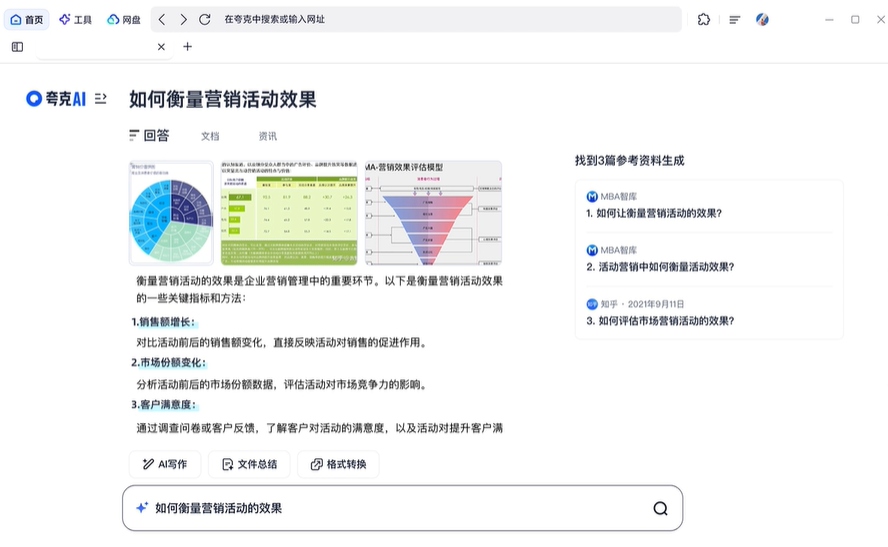The image size is (888, 547).
Task: Reload the page with refresh icon
Action: (x=204, y=20)
